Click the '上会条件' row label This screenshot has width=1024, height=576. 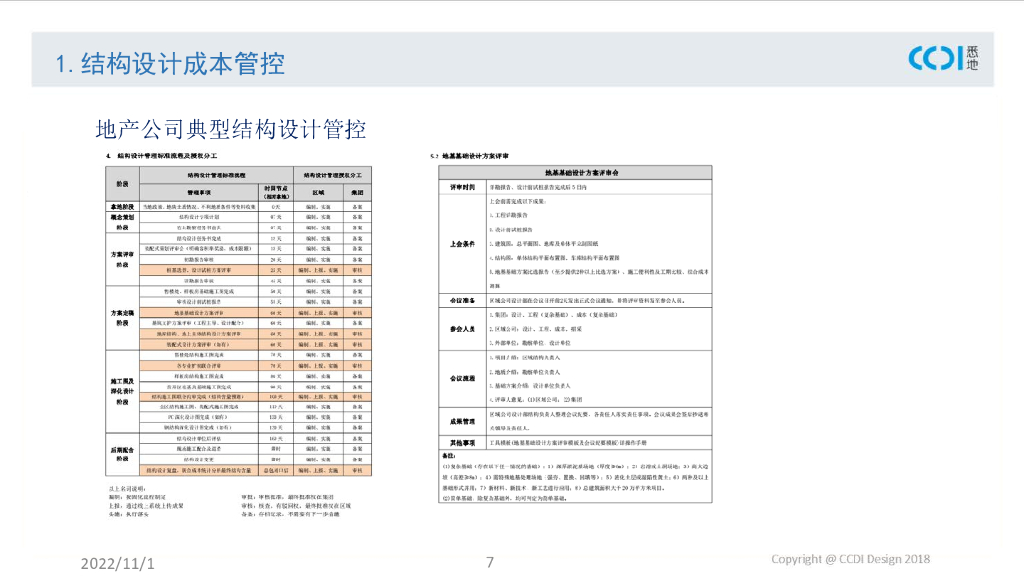pos(462,244)
